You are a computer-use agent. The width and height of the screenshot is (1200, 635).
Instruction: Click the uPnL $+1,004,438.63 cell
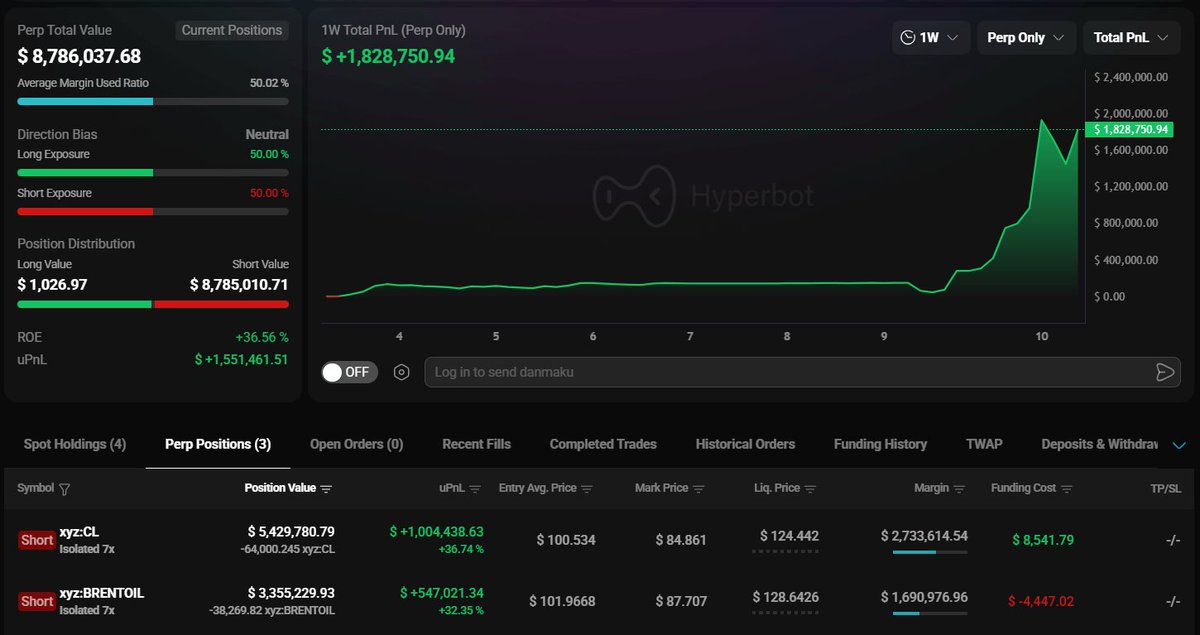436,532
